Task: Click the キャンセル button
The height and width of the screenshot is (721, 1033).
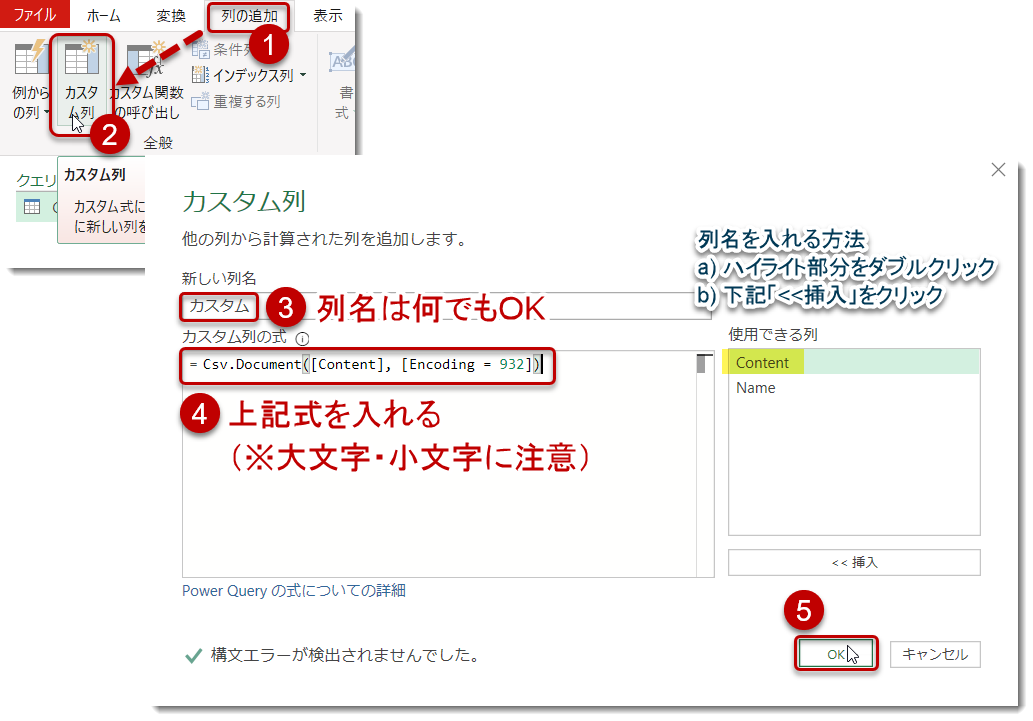Action: click(935, 654)
